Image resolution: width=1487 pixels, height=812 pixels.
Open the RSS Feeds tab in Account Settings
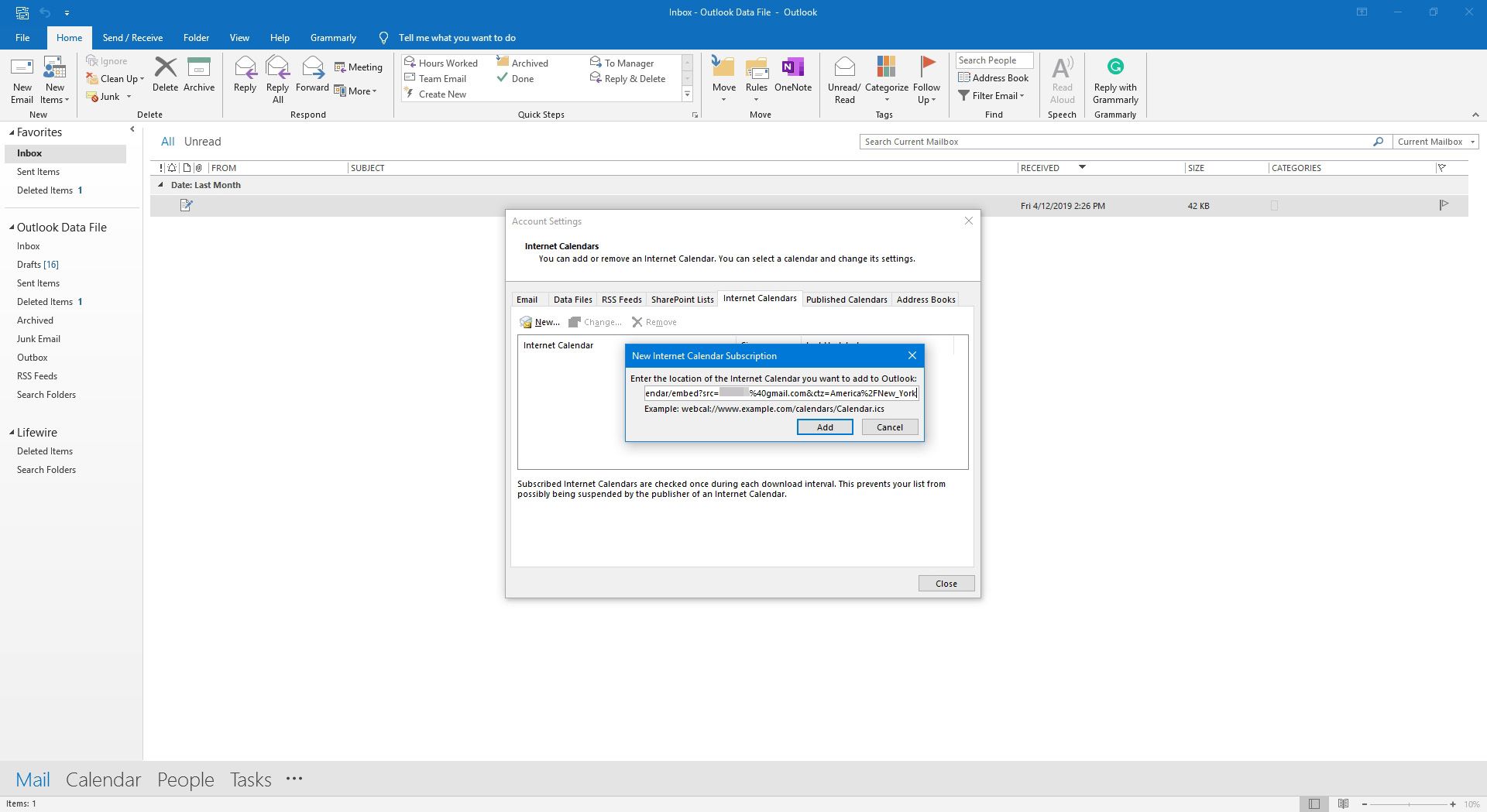click(x=621, y=300)
